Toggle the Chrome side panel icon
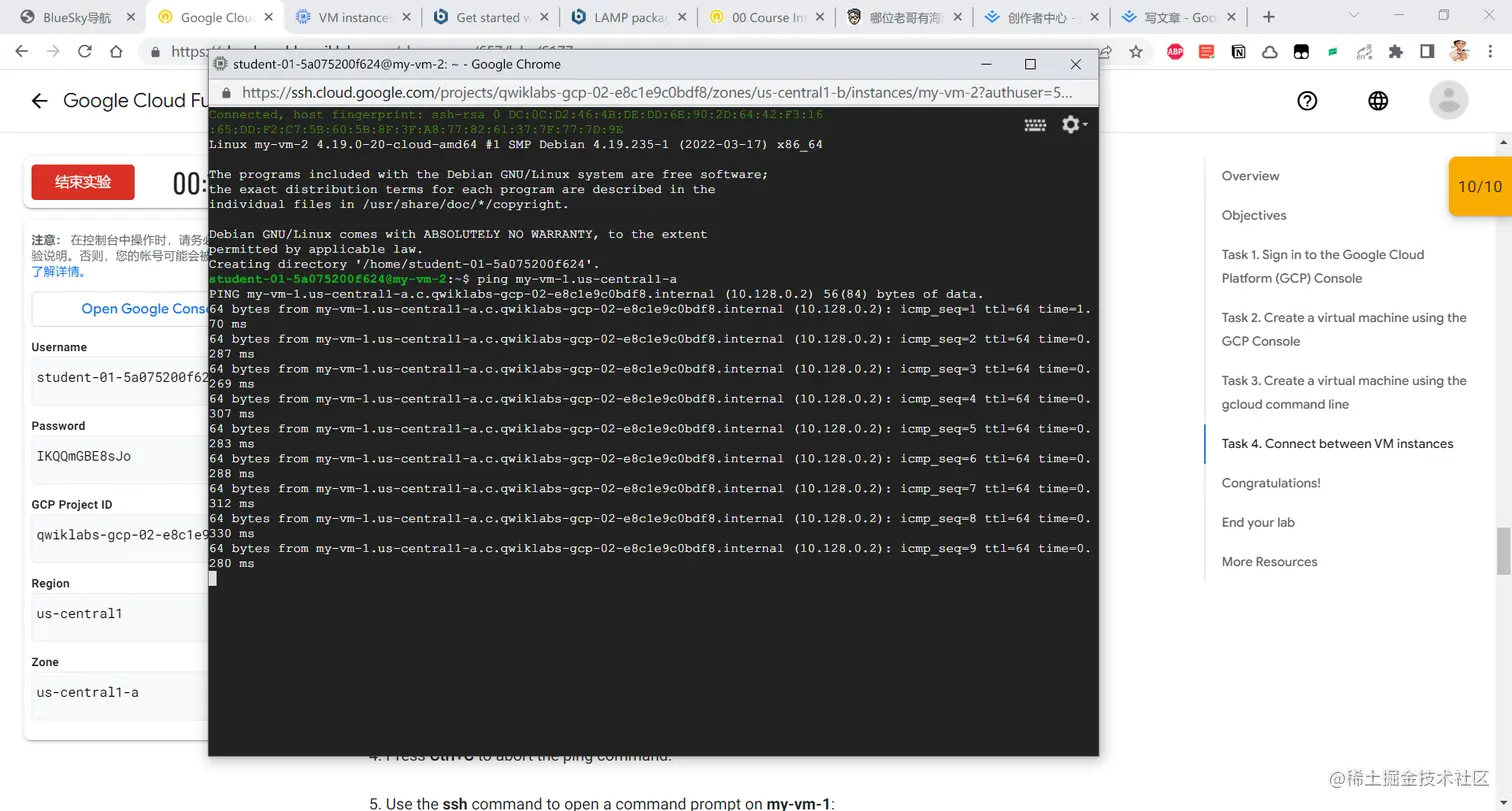1512x811 pixels. click(x=1428, y=51)
